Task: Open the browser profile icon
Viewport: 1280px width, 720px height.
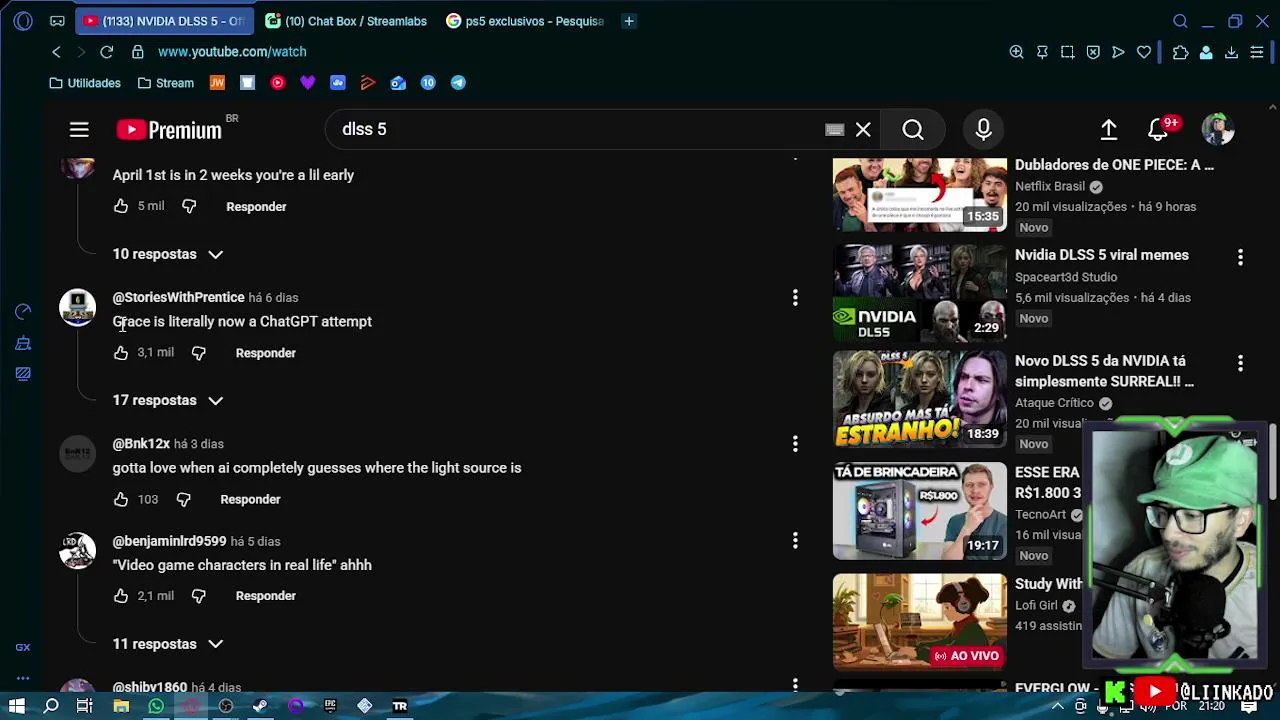Action: click(x=1206, y=52)
